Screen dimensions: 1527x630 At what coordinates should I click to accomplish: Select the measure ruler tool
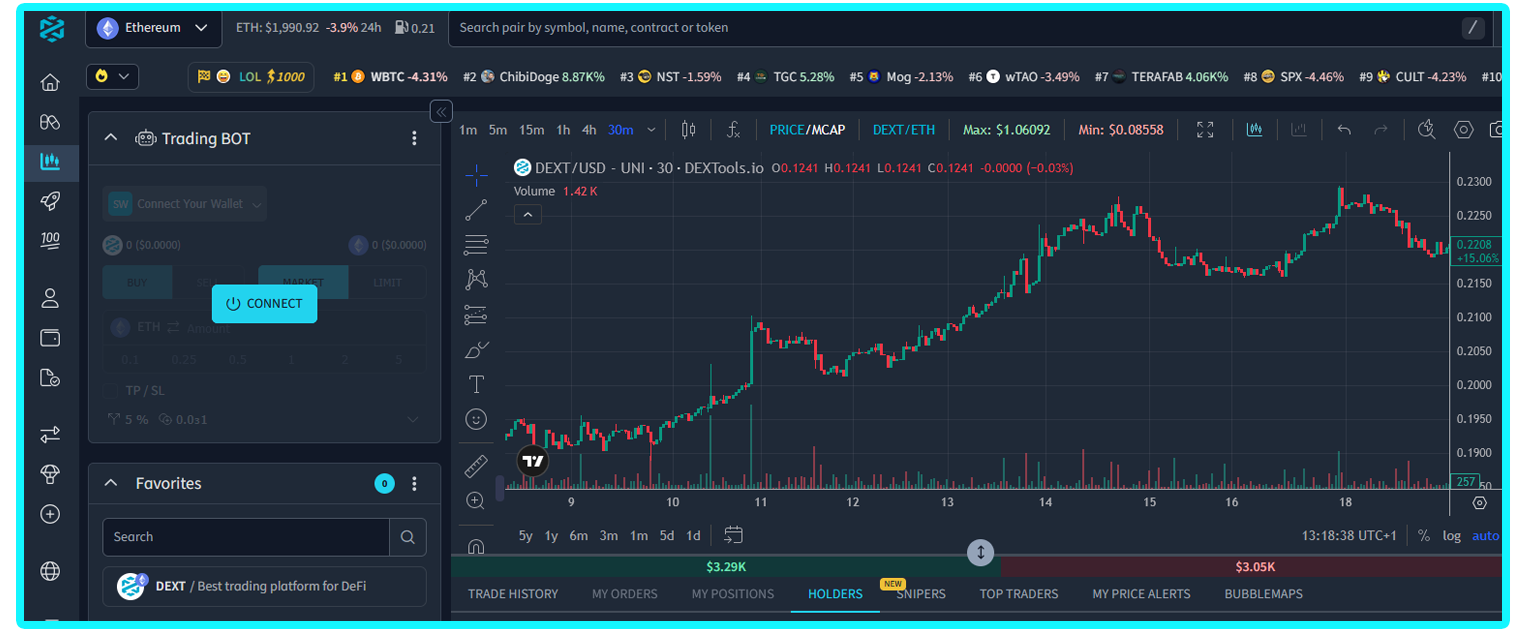(476, 466)
